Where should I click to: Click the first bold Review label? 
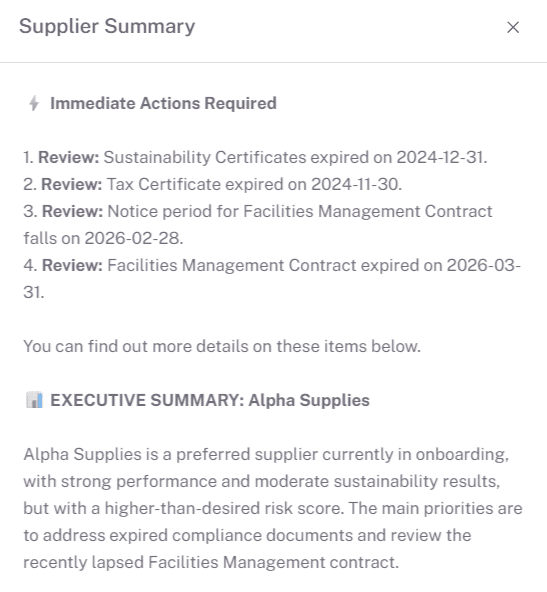click(68, 157)
